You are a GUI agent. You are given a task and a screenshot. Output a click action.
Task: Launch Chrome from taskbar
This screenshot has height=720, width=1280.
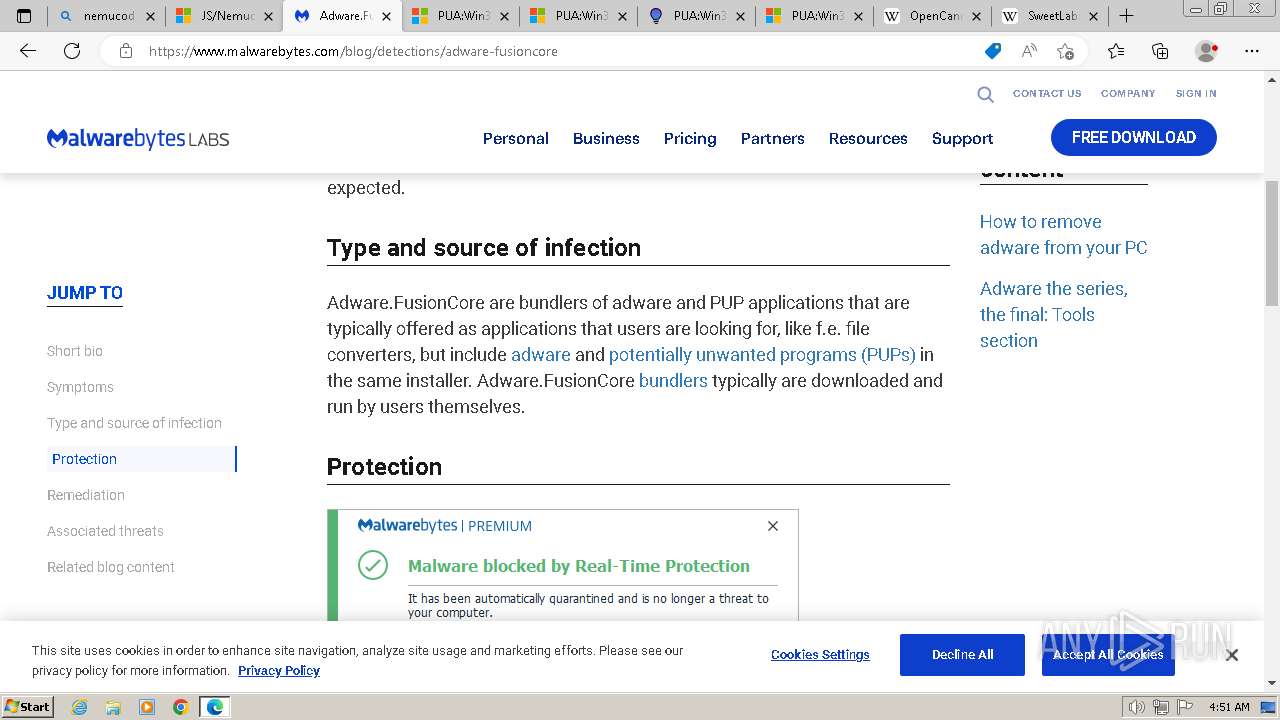tap(181, 707)
